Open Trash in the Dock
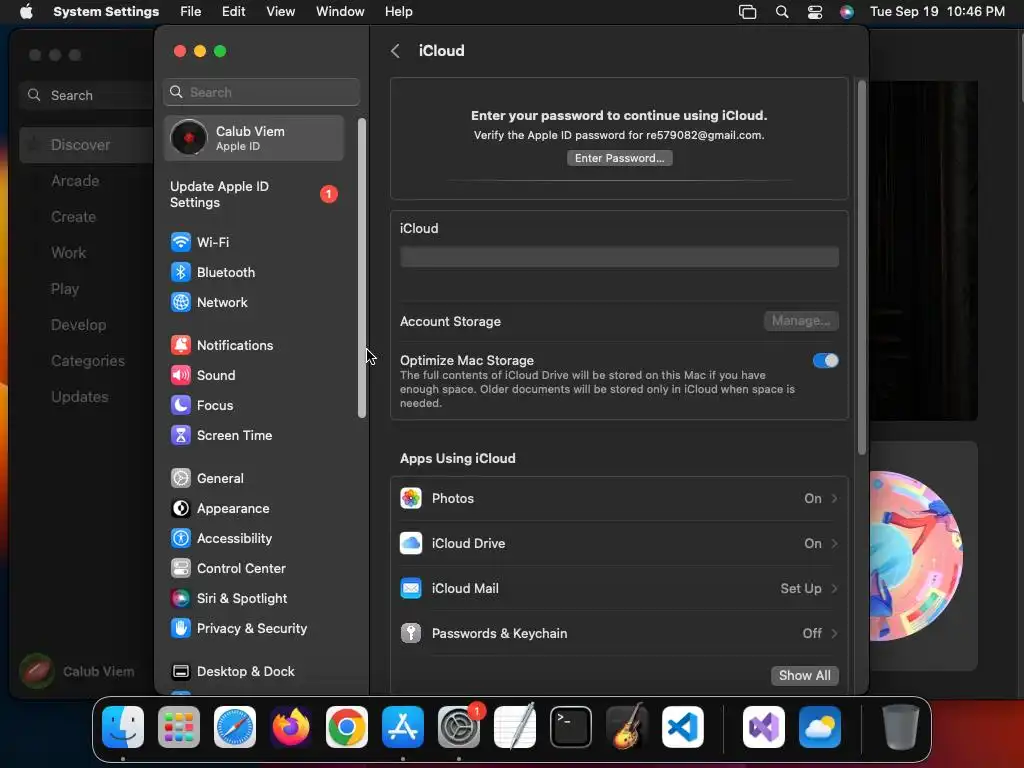1024x768 pixels. point(901,727)
